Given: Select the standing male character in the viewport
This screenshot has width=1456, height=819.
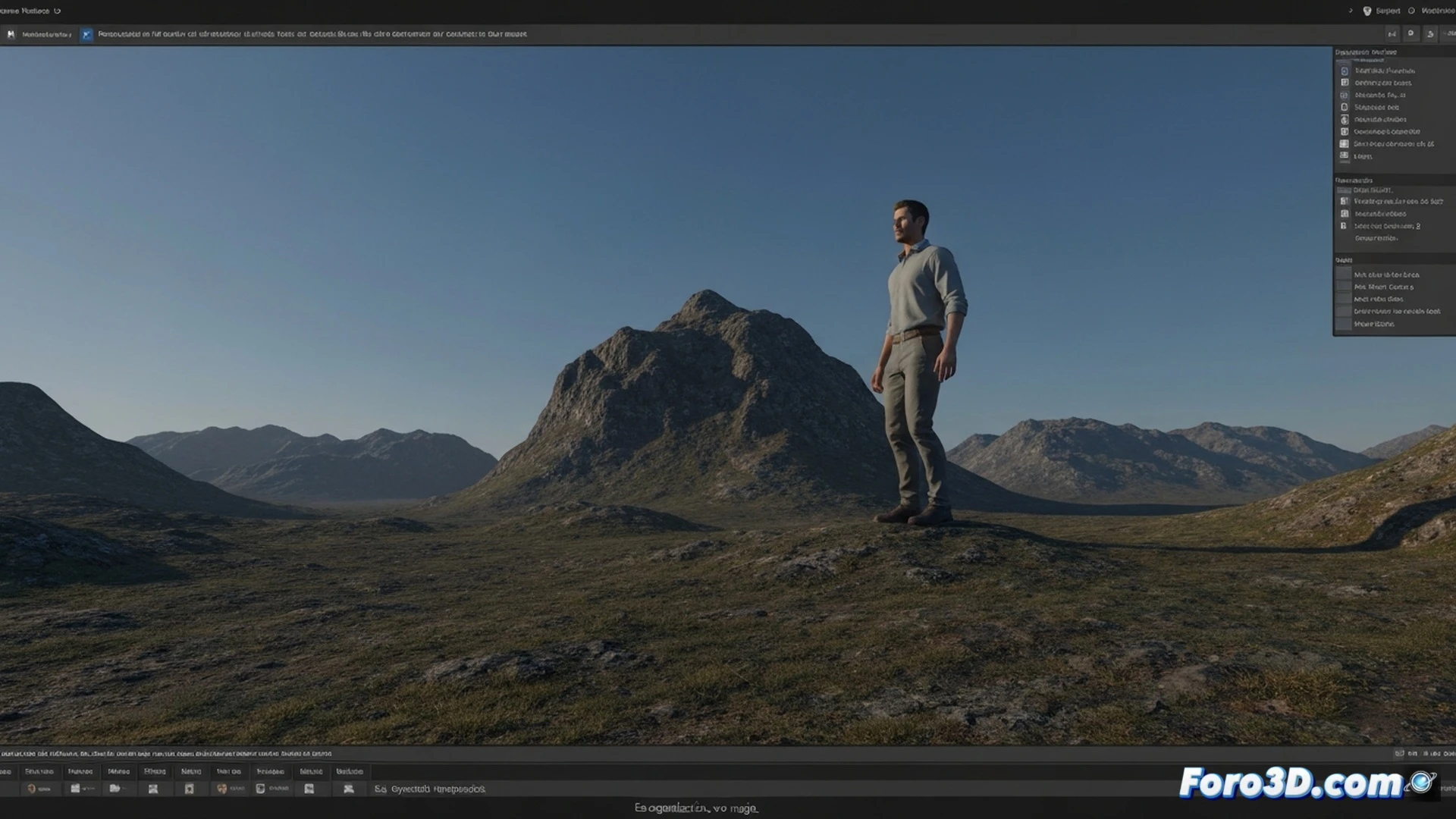Looking at the screenshot, I should click(x=920, y=362).
